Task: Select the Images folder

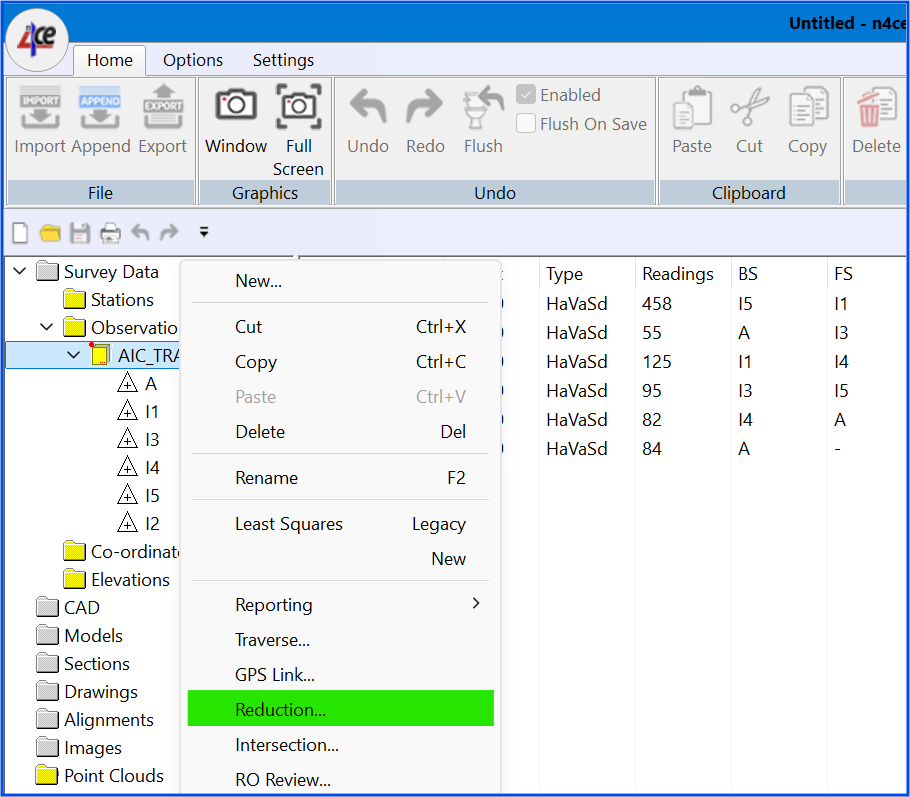Action: (x=79, y=747)
